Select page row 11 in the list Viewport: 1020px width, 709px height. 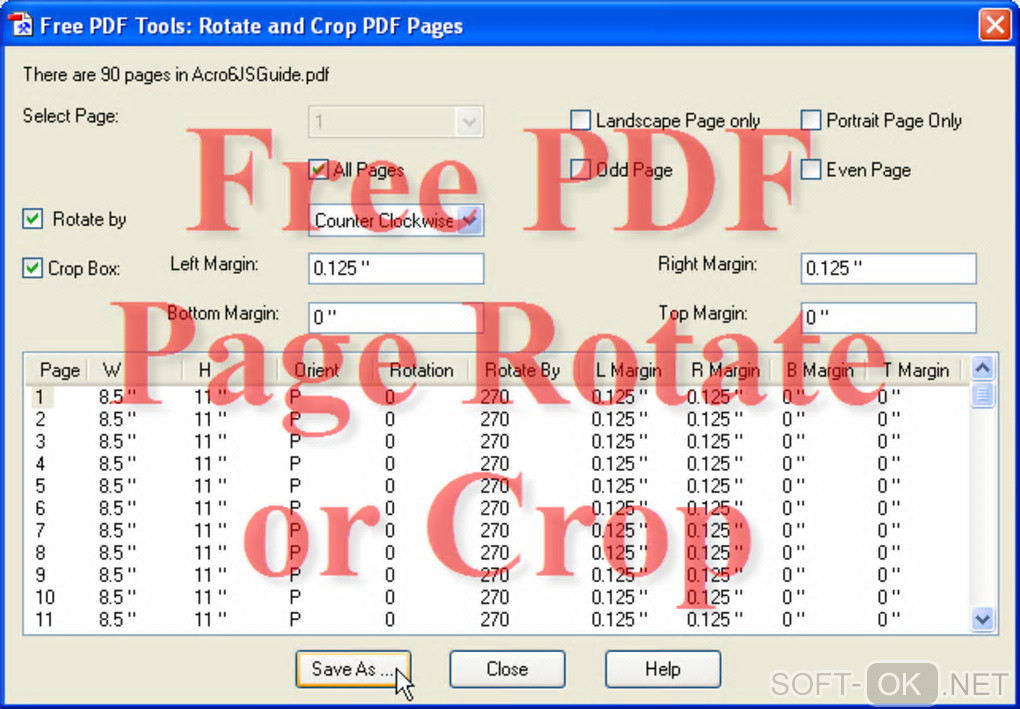498,619
